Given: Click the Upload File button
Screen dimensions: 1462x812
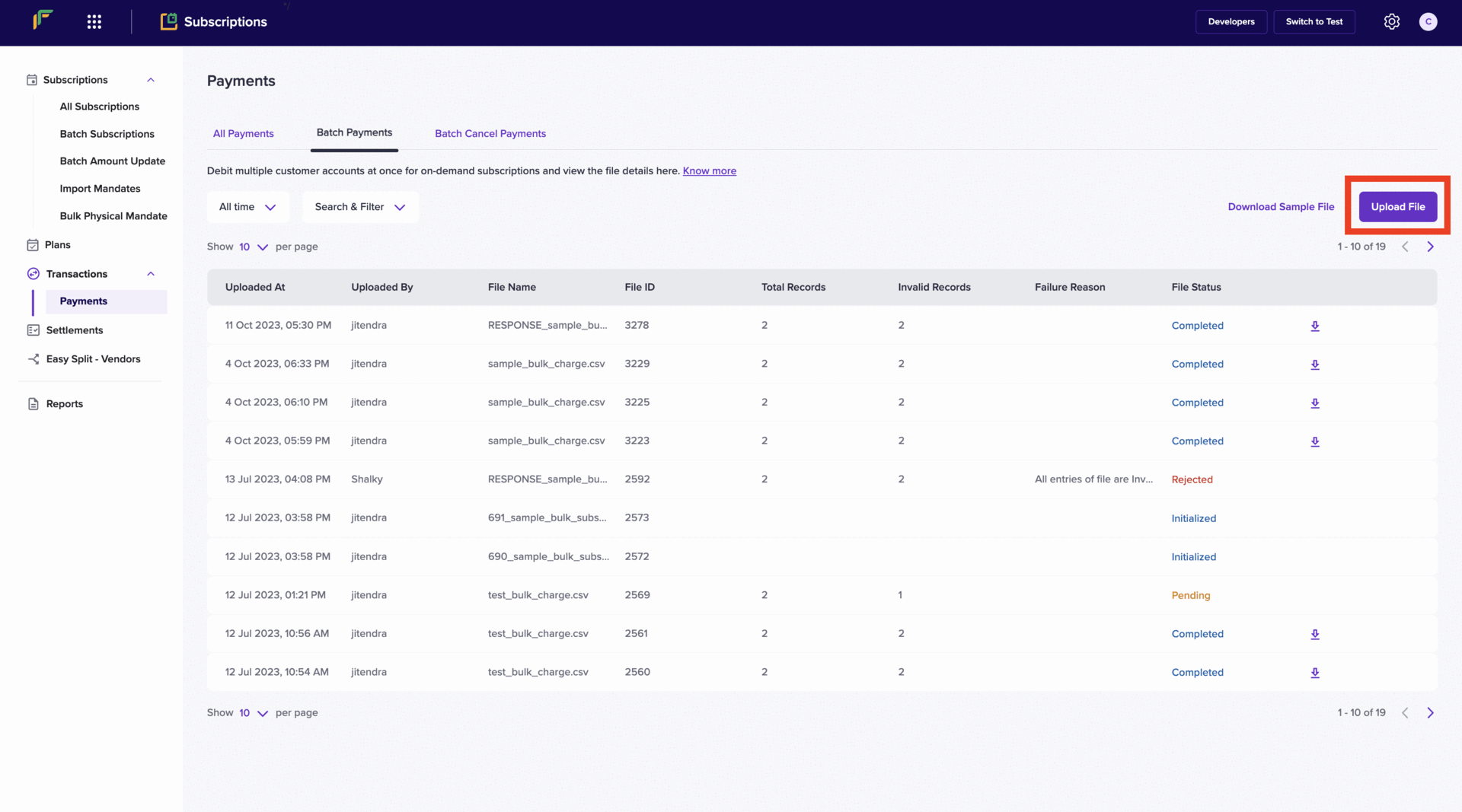Looking at the screenshot, I should (1397, 207).
